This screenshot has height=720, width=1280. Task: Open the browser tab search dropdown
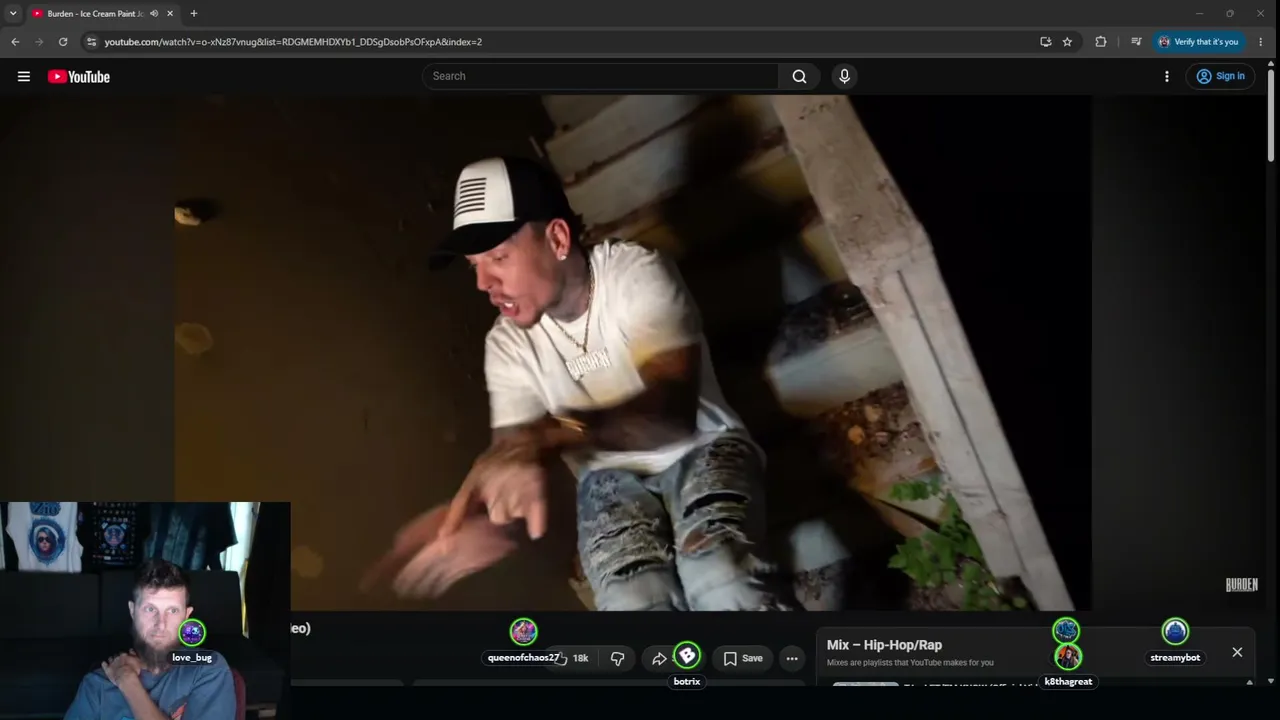pyautogui.click(x=13, y=14)
